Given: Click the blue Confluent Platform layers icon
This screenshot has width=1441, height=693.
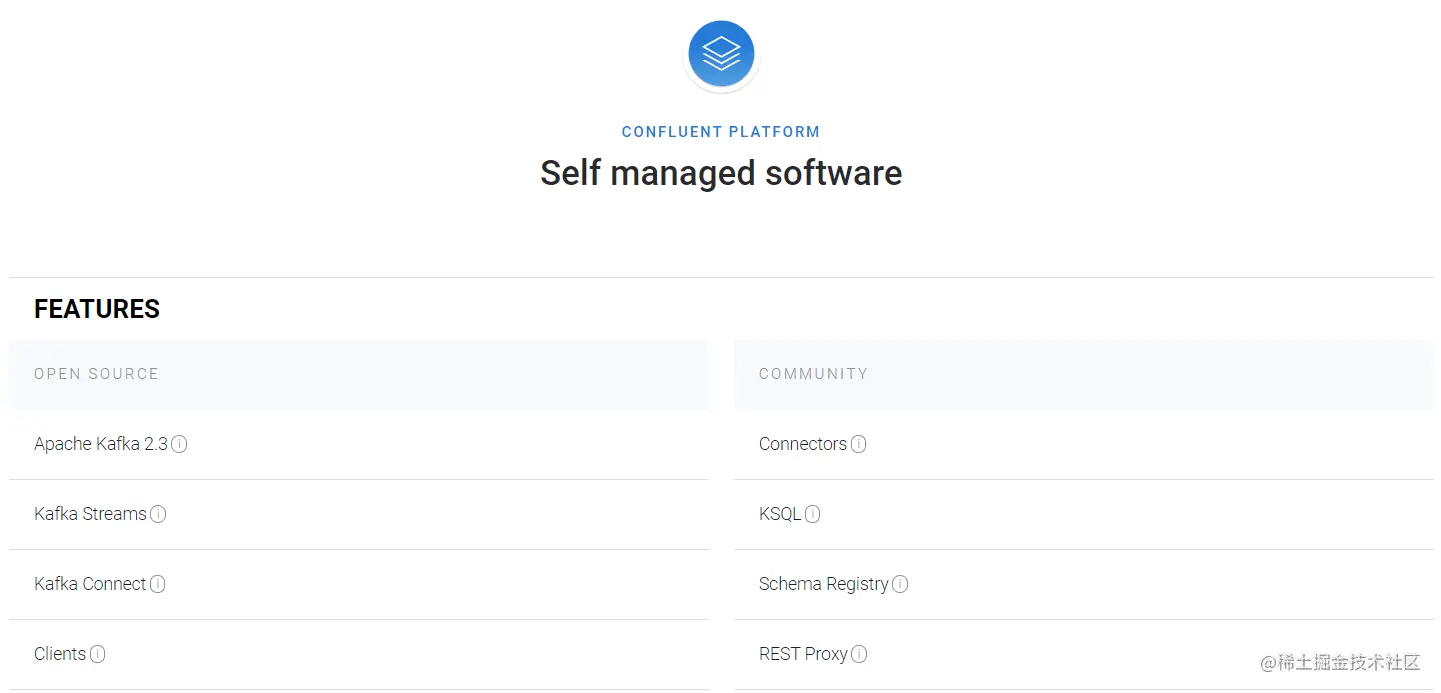Looking at the screenshot, I should pos(721,54).
